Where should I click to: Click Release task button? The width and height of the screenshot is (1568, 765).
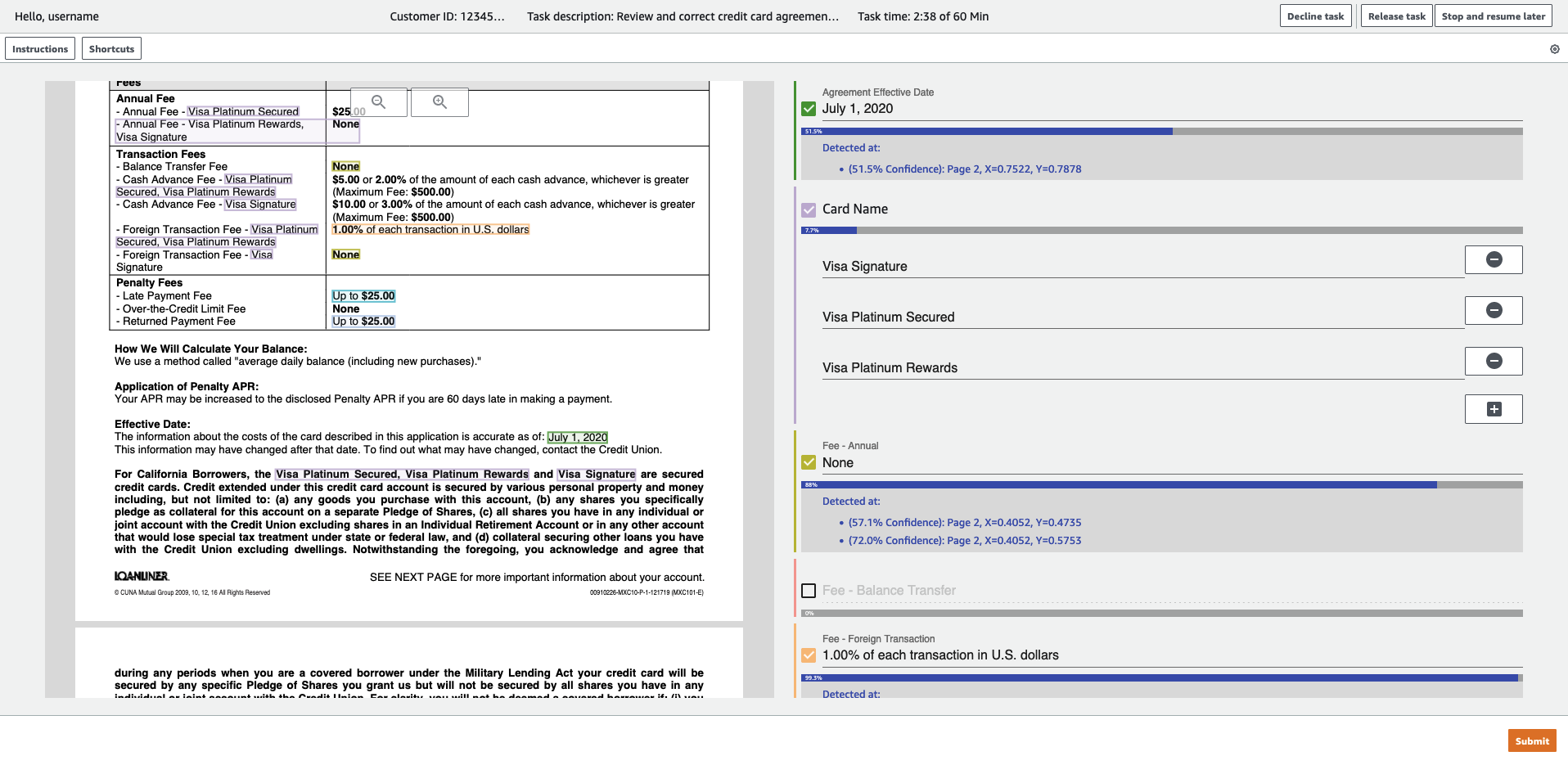(x=1396, y=16)
